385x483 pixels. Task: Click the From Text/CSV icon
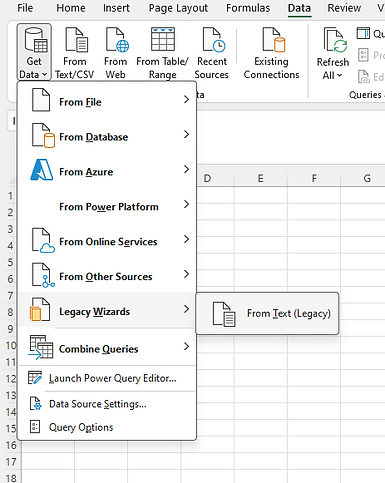point(76,40)
